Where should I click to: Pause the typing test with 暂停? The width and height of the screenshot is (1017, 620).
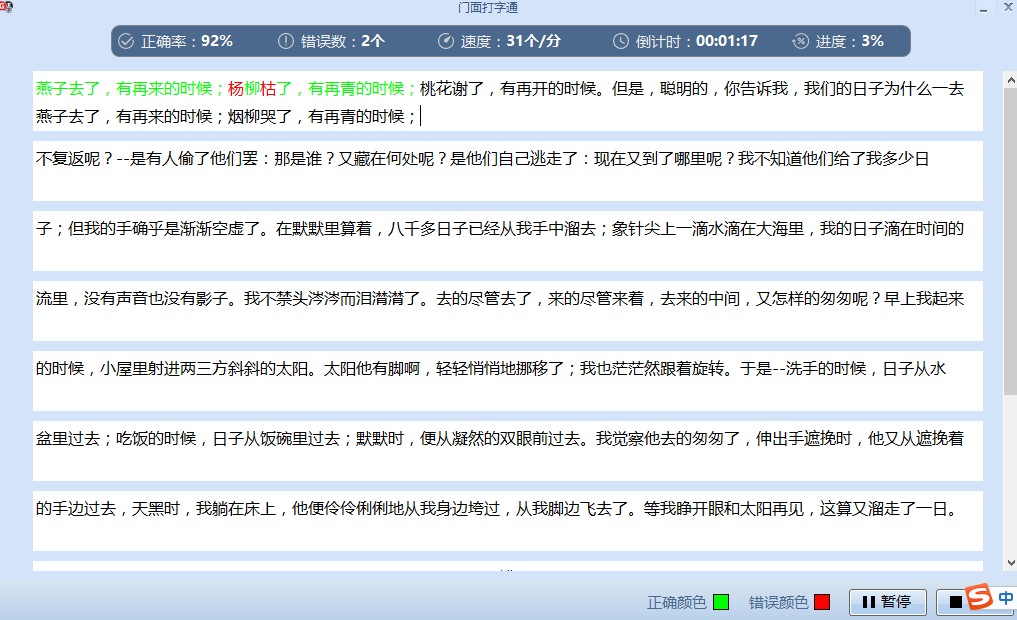click(887, 602)
